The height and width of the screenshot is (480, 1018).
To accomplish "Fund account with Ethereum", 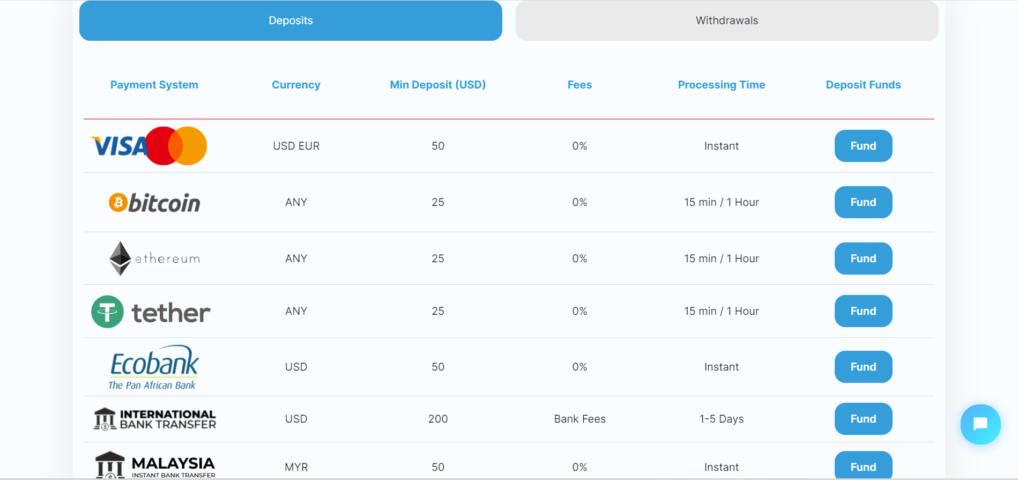I will point(863,259).
